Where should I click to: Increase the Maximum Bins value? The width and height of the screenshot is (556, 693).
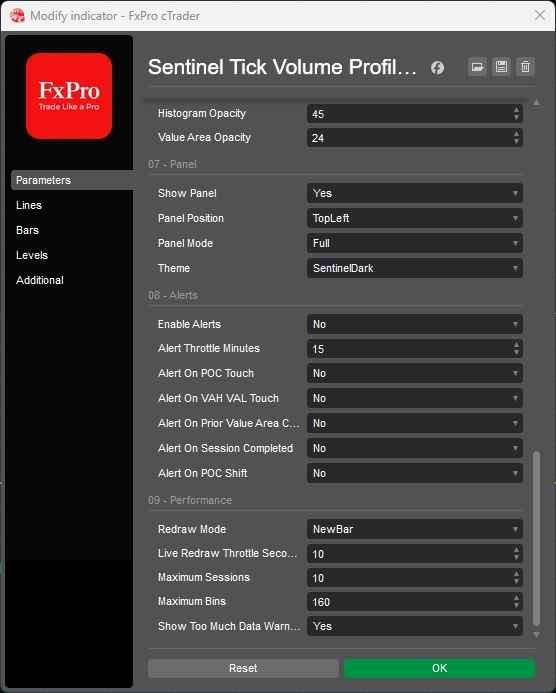[x=516, y=598]
